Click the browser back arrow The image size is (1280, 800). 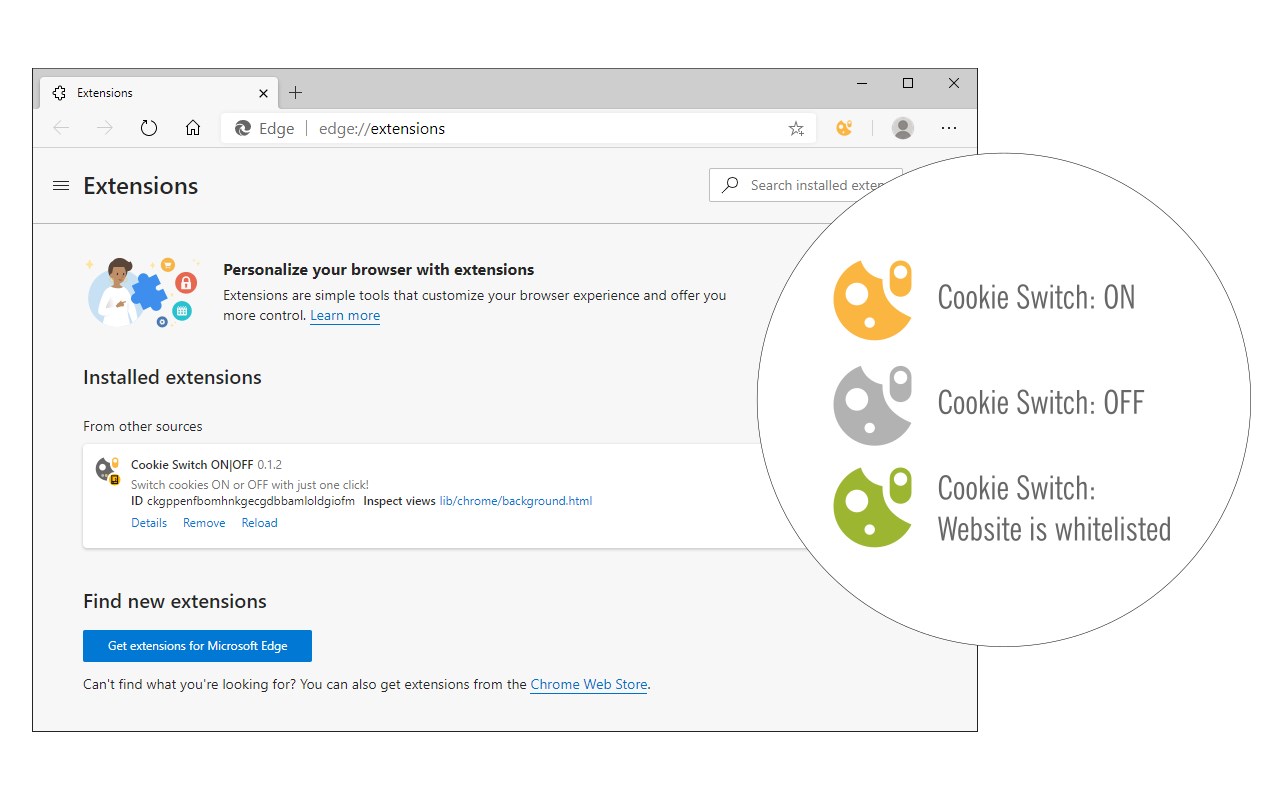[61, 128]
